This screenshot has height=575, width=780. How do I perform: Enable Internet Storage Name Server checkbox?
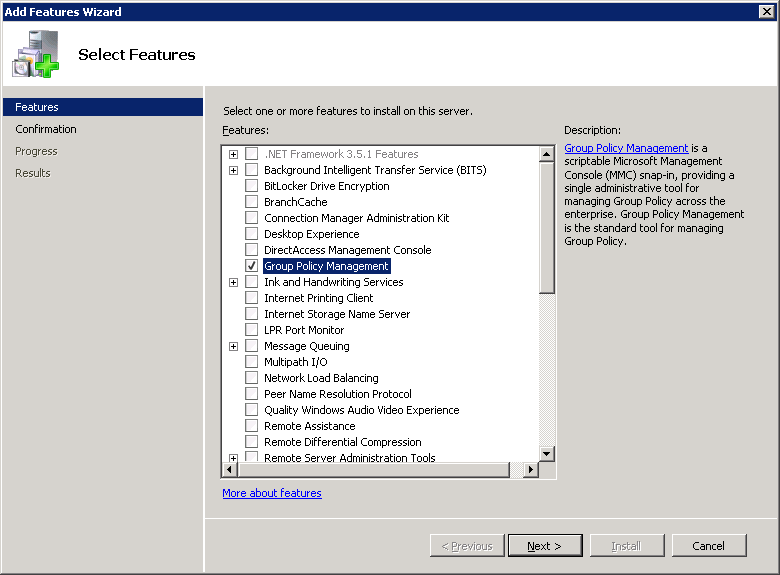click(x=252, y=313)
